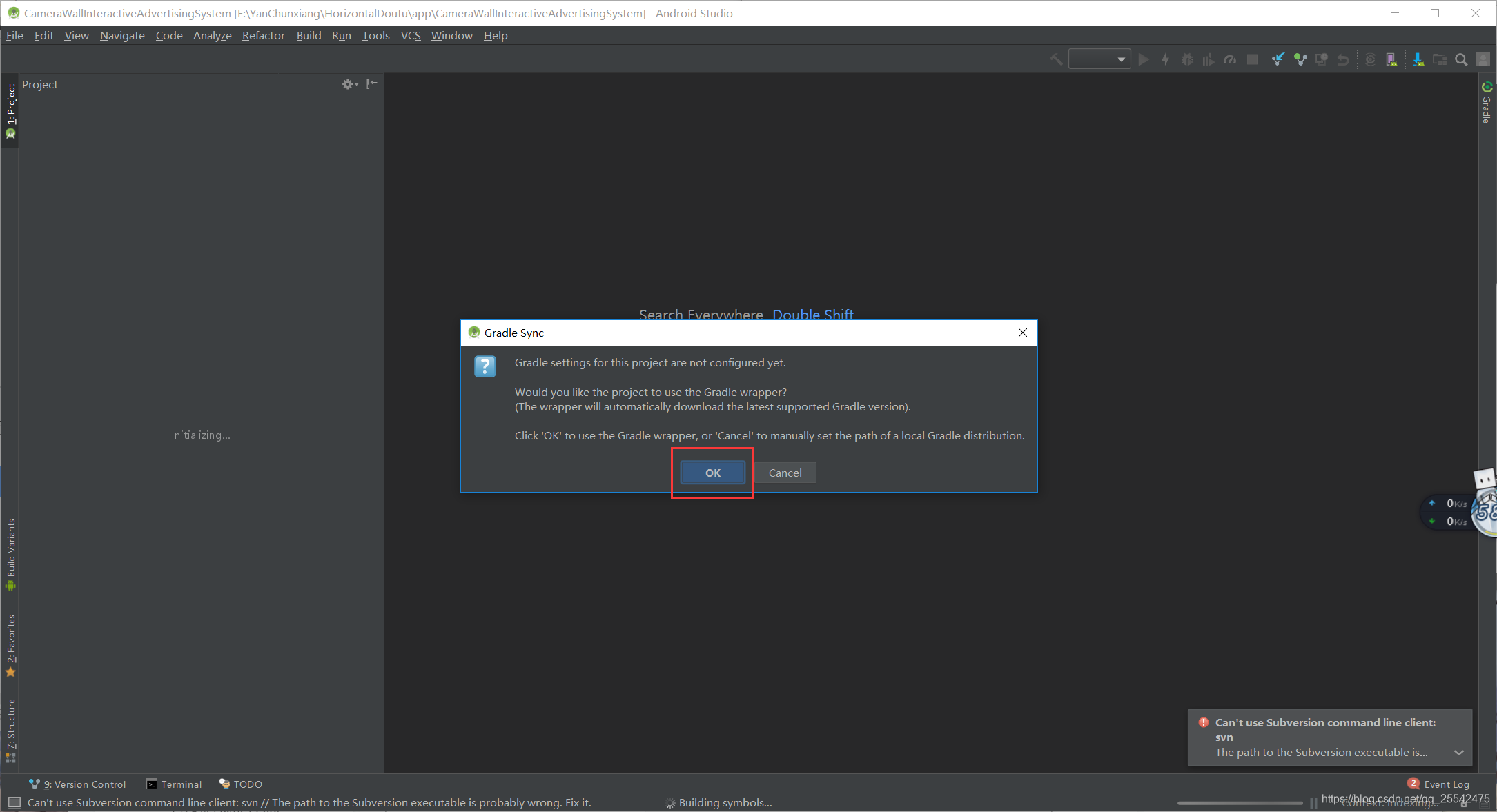Pause the background indexing task
The image size is (1497, 812).
click(x=1313, y=803)
